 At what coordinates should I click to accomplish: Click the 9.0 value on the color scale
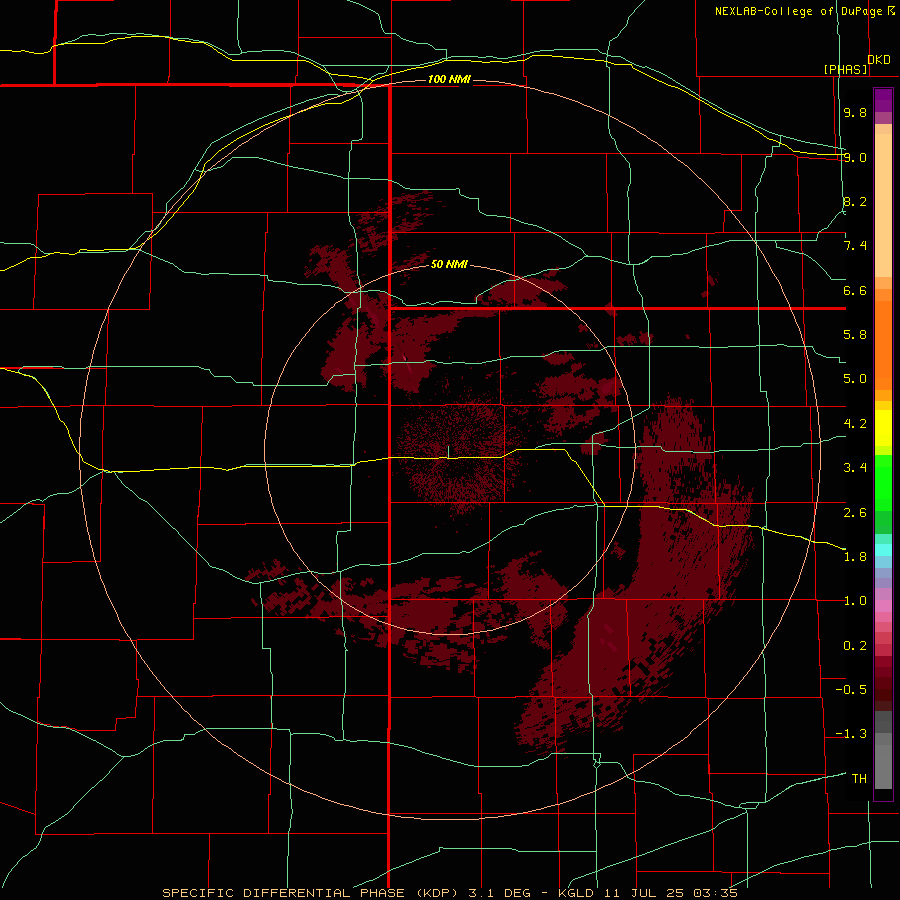point(855,157)
